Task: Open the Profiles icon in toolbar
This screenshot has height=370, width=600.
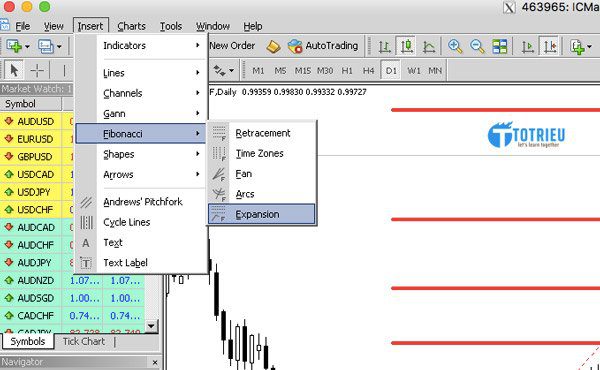Action: [x=46, y=47]
